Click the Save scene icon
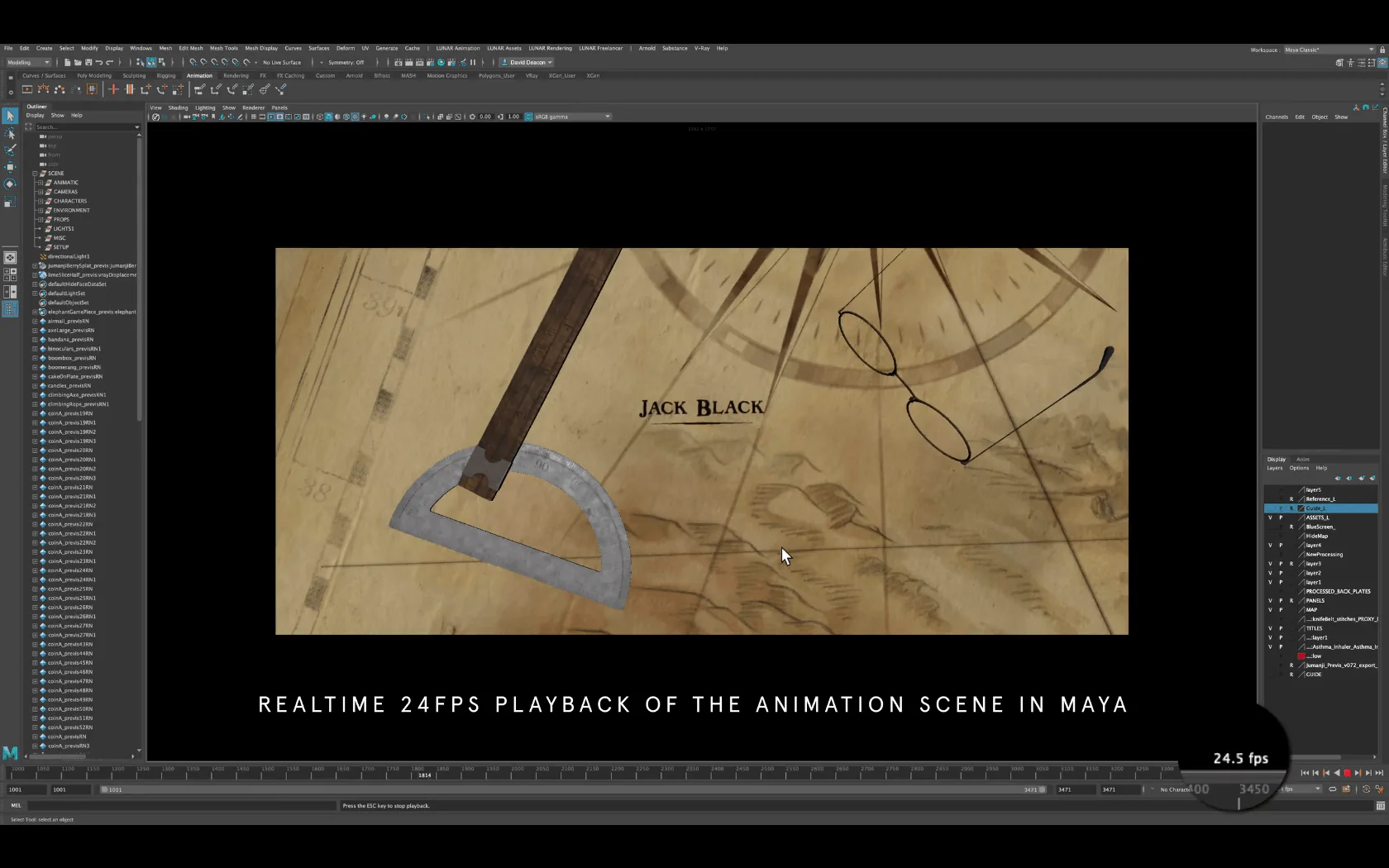This screenshot has width=1389, height=868. (88, 62)
